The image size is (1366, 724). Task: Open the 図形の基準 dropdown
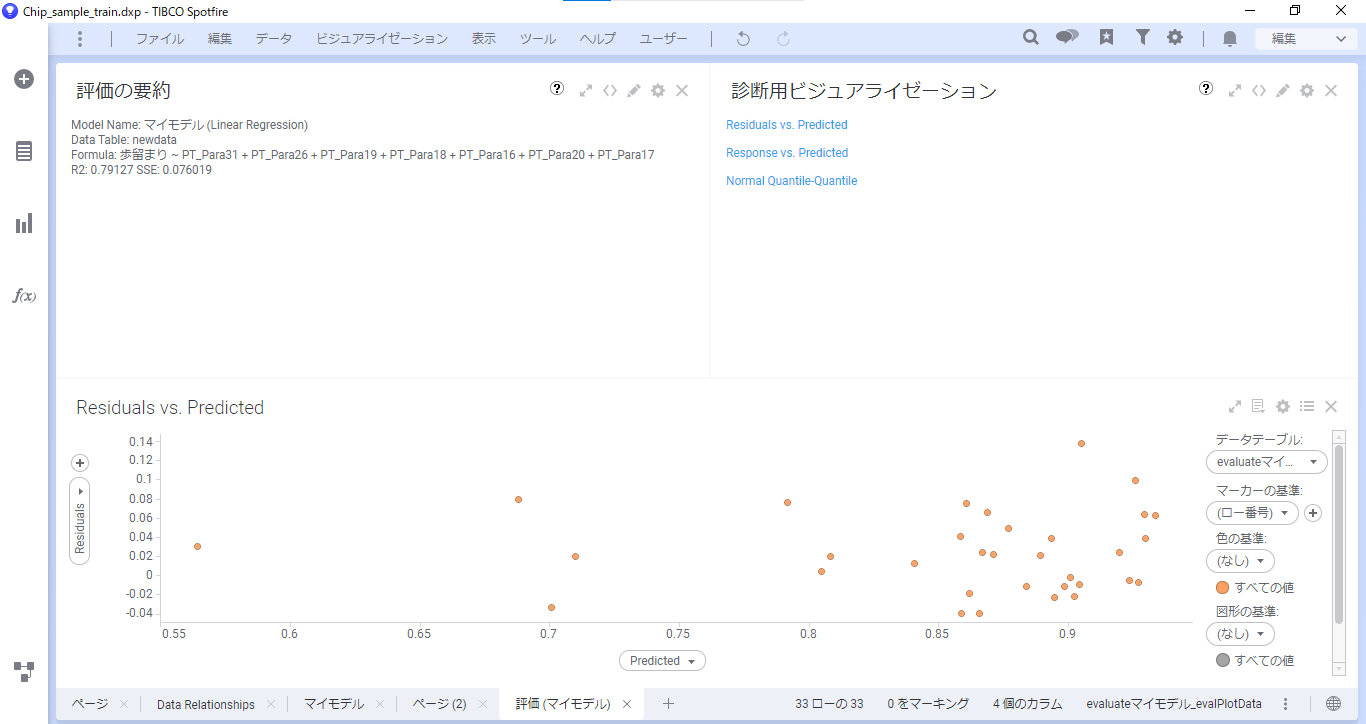click(x=1240, y=634)
